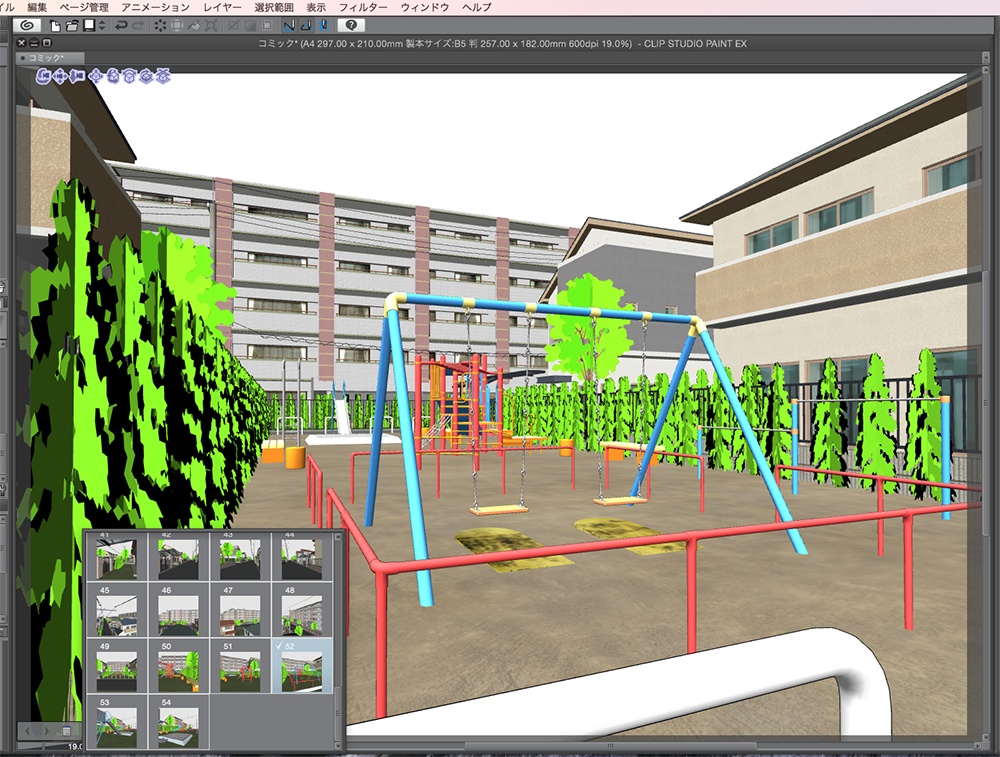Viewport: 1000px width, 757px height.
Task: Open the Help icon with the question mark
Action: point(350,25)
